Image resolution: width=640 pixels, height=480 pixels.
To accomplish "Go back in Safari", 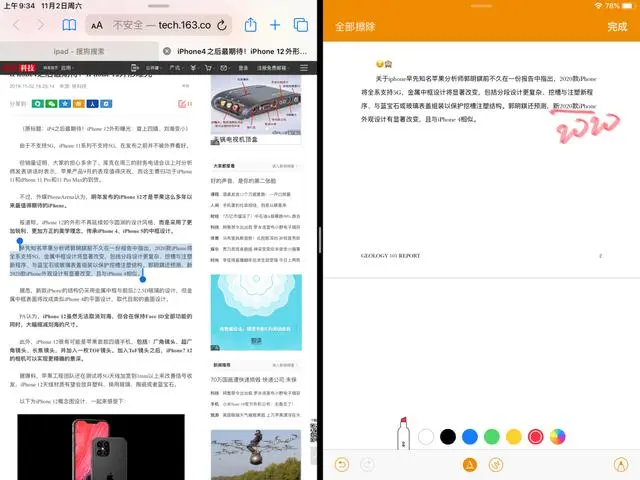I will point(15,25).
